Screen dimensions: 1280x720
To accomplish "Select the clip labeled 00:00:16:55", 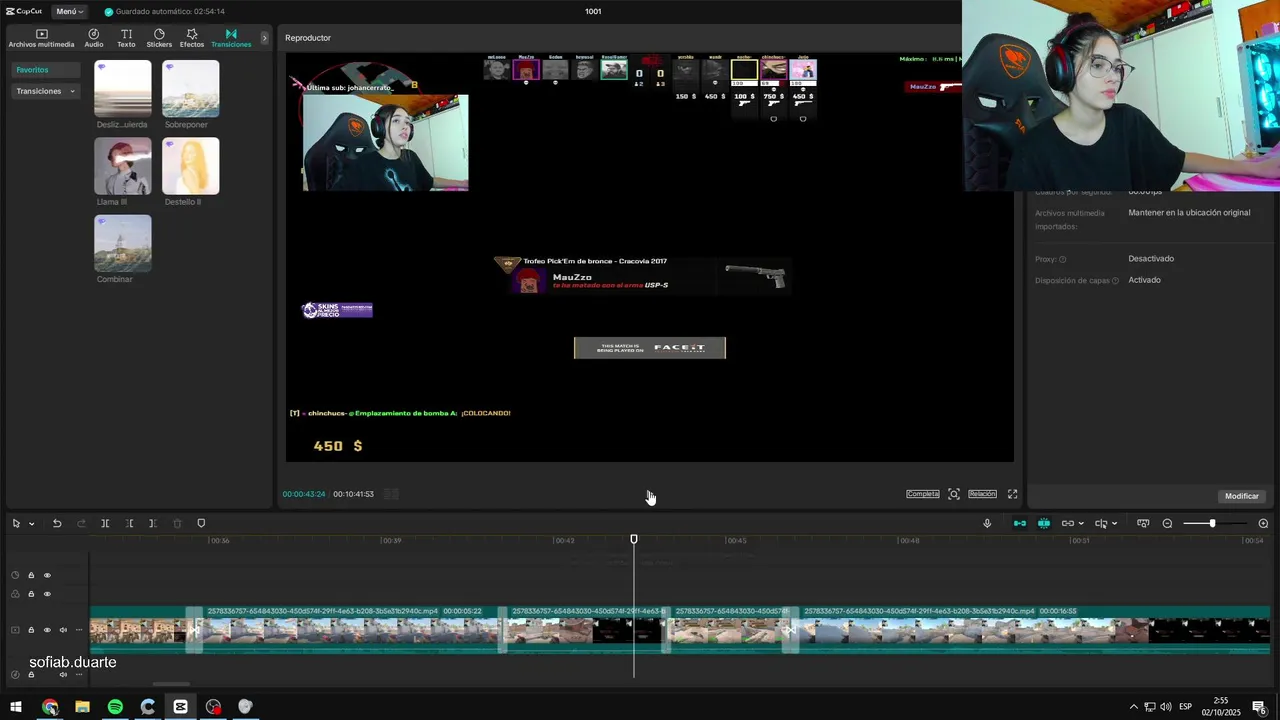I will point(1035,630).
